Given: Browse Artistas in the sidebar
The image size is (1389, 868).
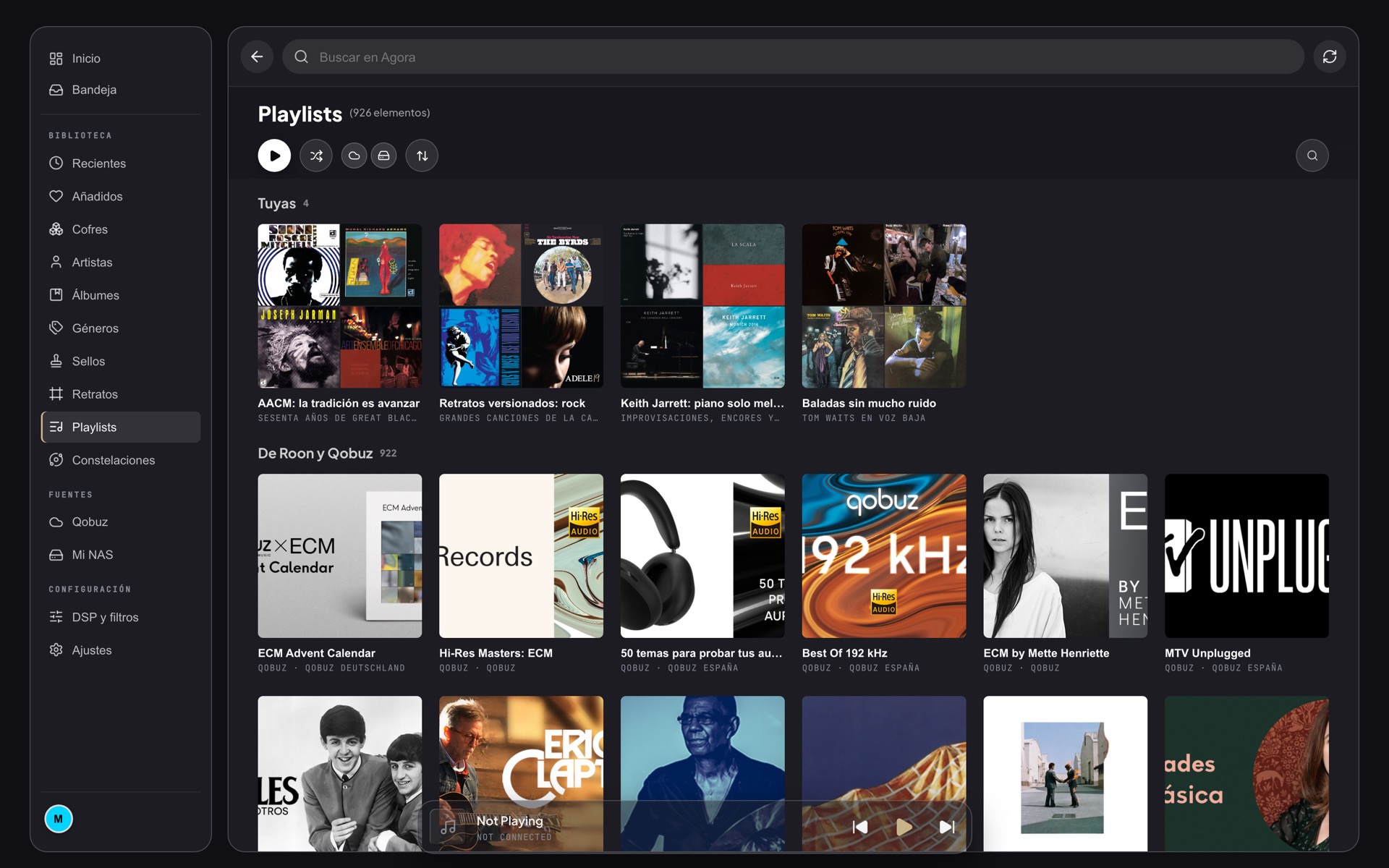Looking at the screenshot, I should [121, 262].
